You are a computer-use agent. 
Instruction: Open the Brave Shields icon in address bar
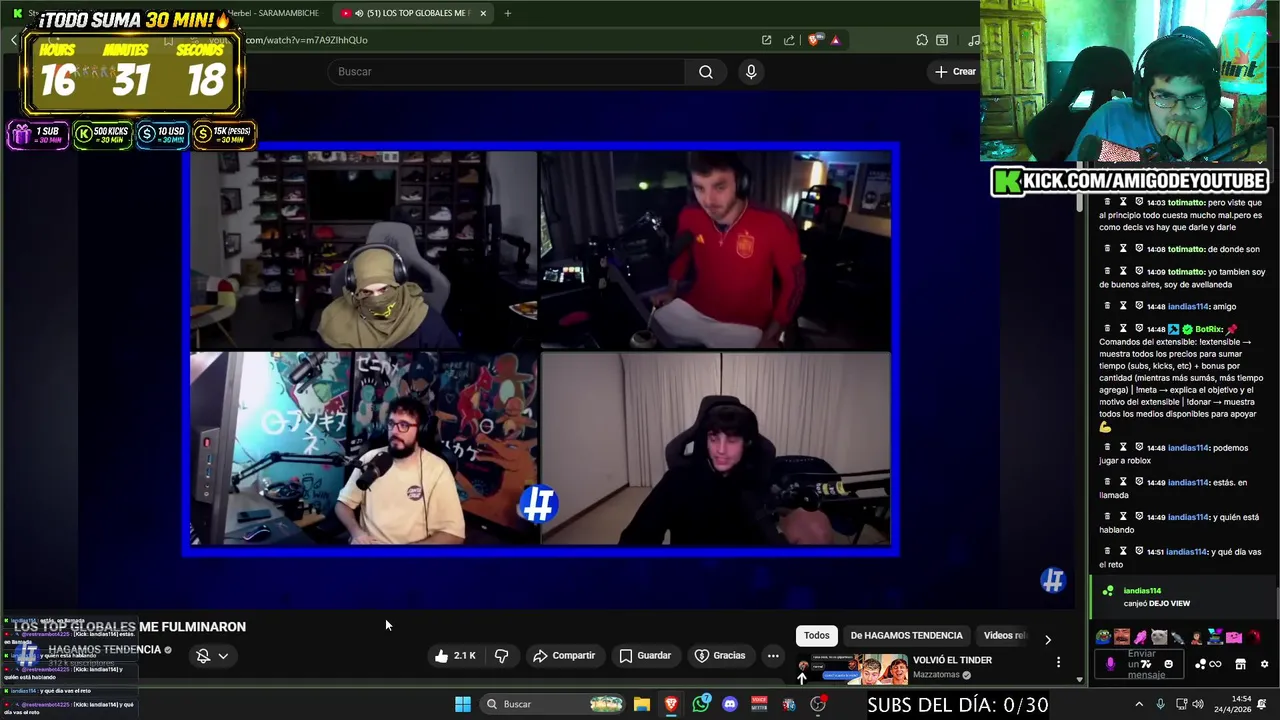[x=815, y=40]
